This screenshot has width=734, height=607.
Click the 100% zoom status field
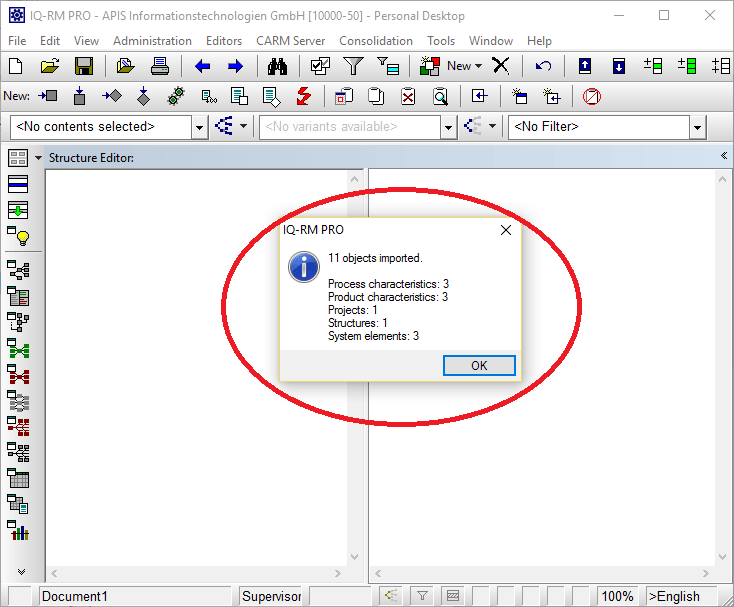[x=617, y=596]
